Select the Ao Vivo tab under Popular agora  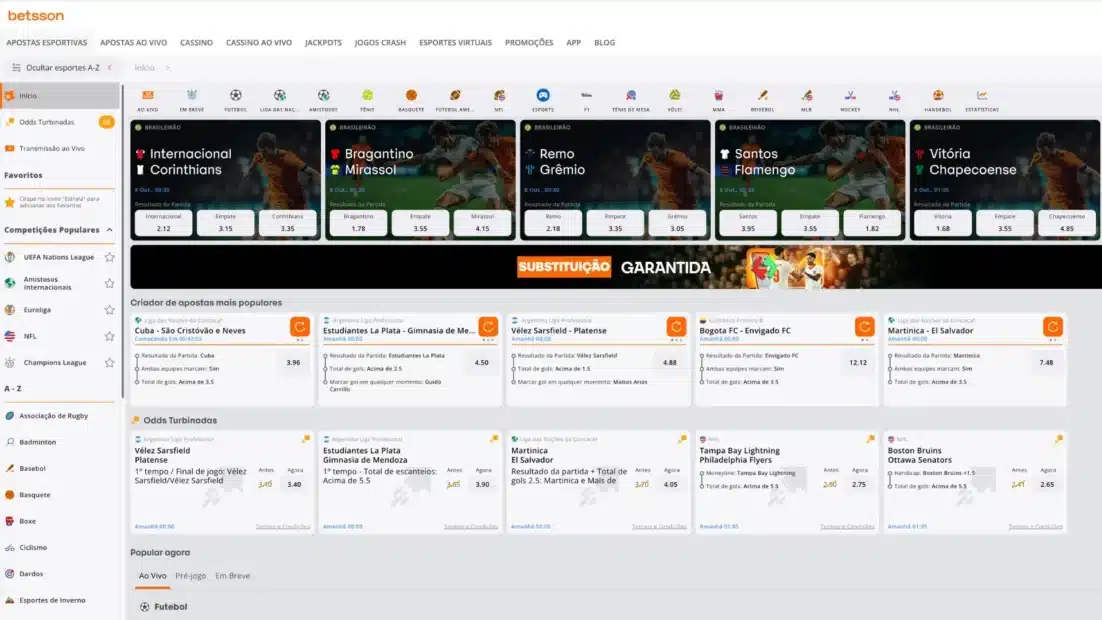[153, 576]
